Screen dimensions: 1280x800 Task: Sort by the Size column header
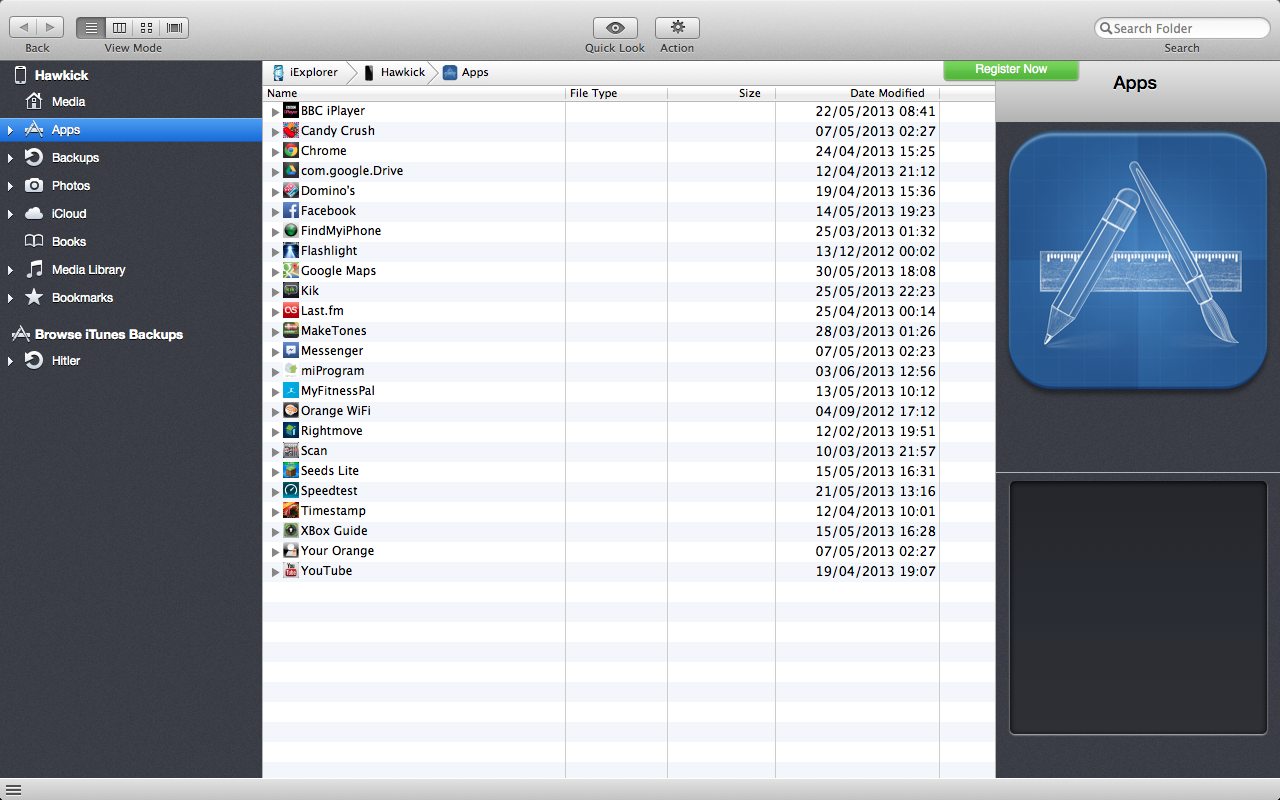tap(721, 93)
